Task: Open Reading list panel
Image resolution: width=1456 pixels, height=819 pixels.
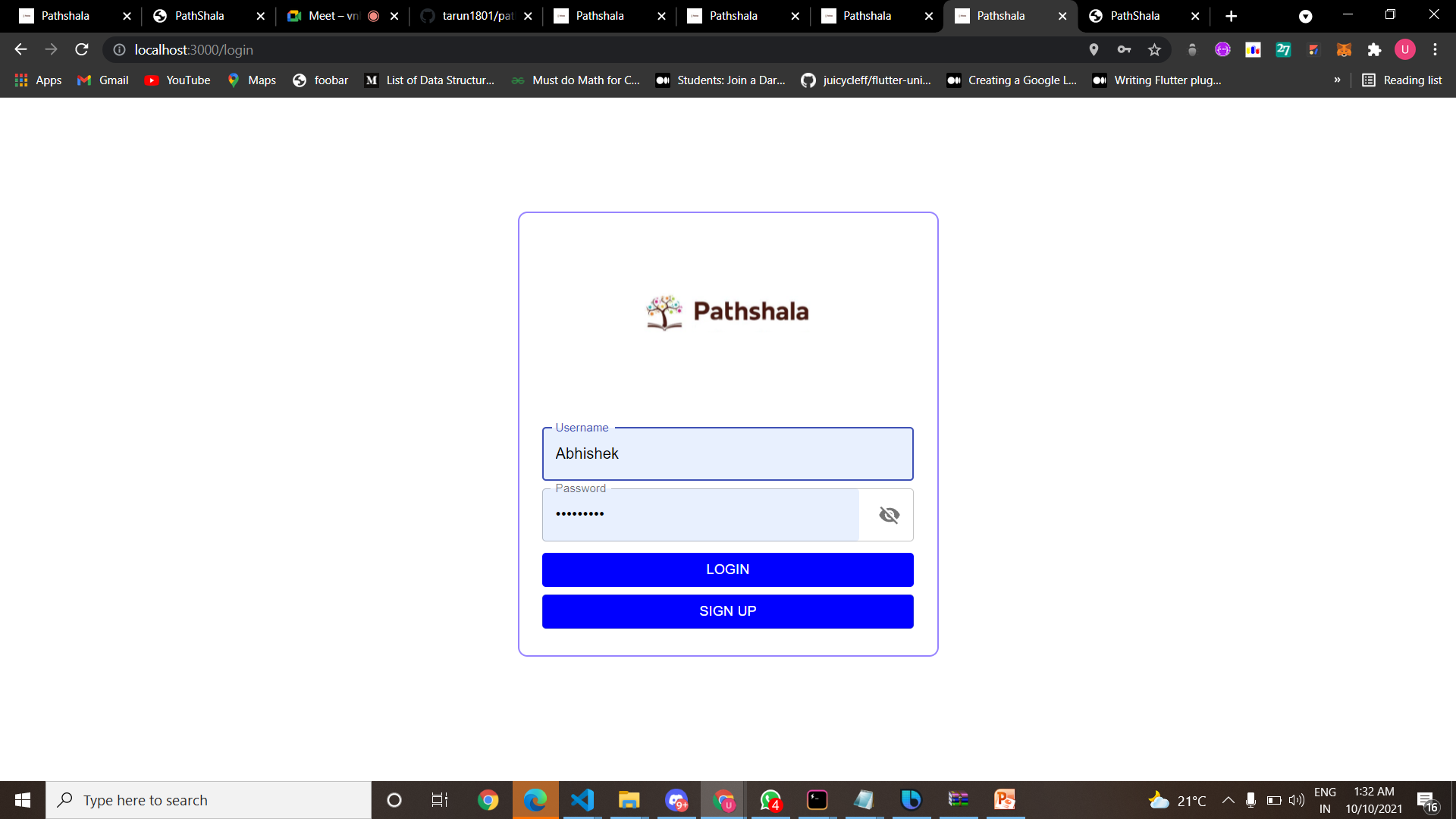Action: pyautogui.click(x=1402, y=80)
